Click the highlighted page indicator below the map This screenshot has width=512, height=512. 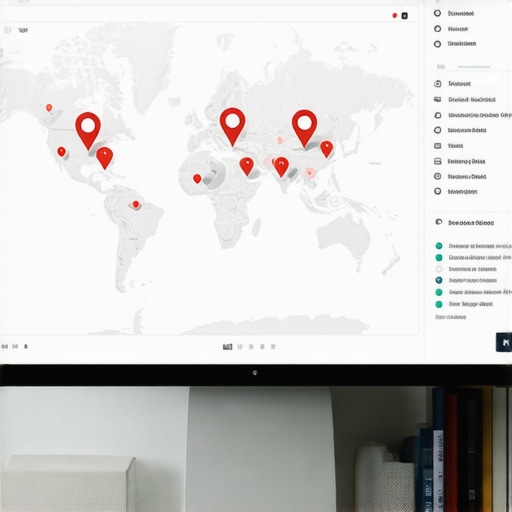tap(227, 347)
